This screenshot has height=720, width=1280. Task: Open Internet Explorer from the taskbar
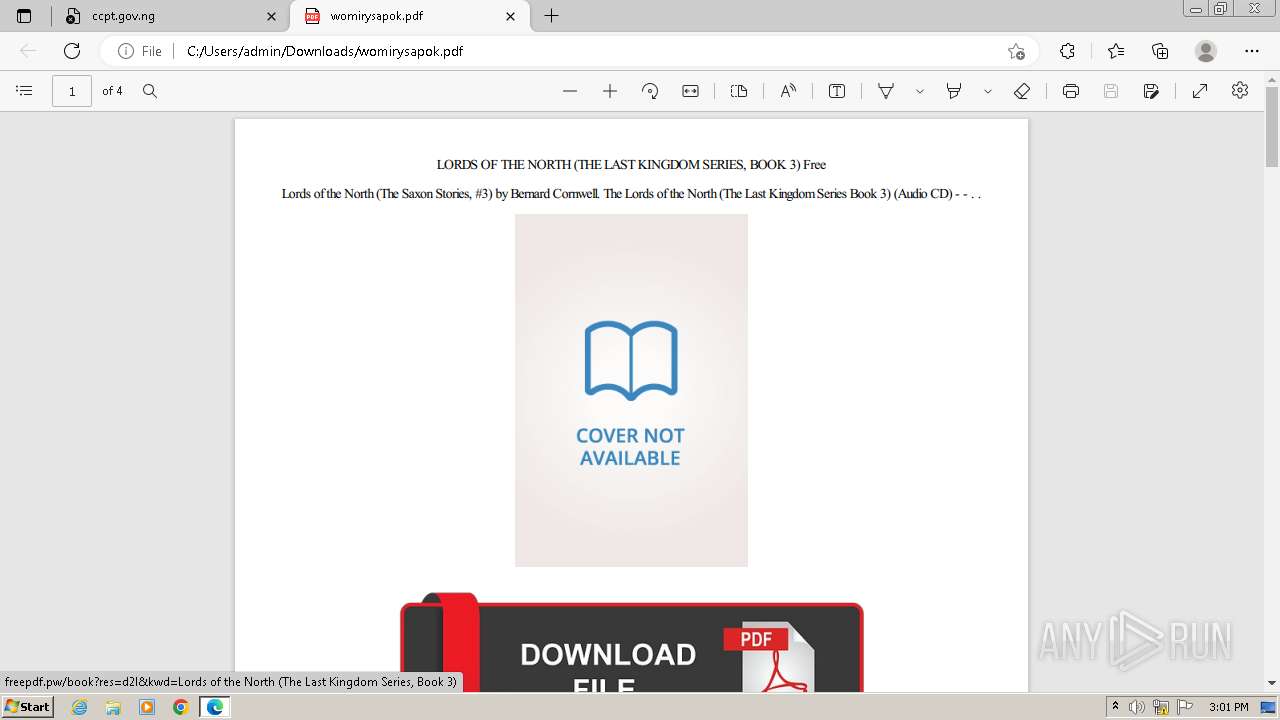pos(79,707)
